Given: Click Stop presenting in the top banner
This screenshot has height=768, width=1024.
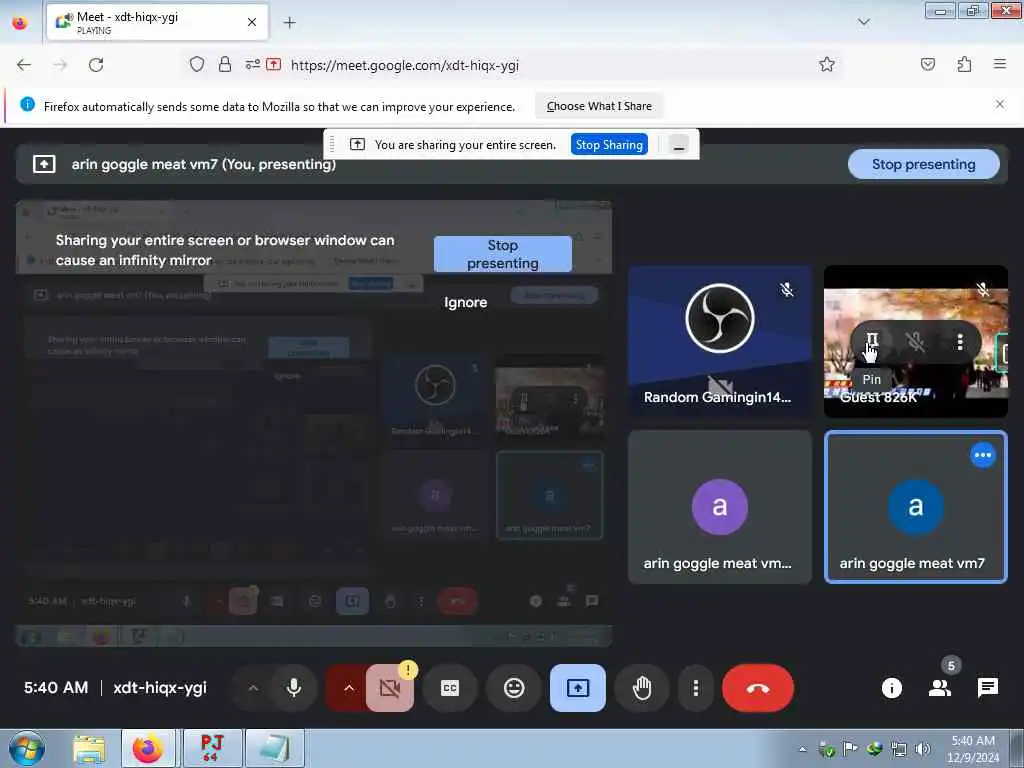Looking at the screenshot, I should [x=923, y=165].
